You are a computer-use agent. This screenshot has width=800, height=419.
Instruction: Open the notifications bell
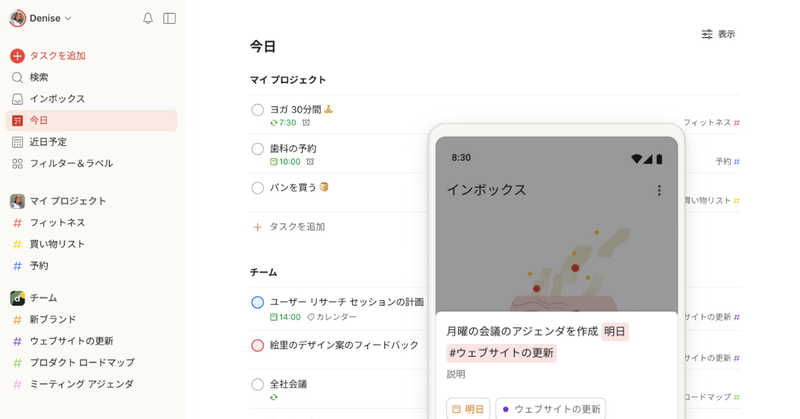148,18
